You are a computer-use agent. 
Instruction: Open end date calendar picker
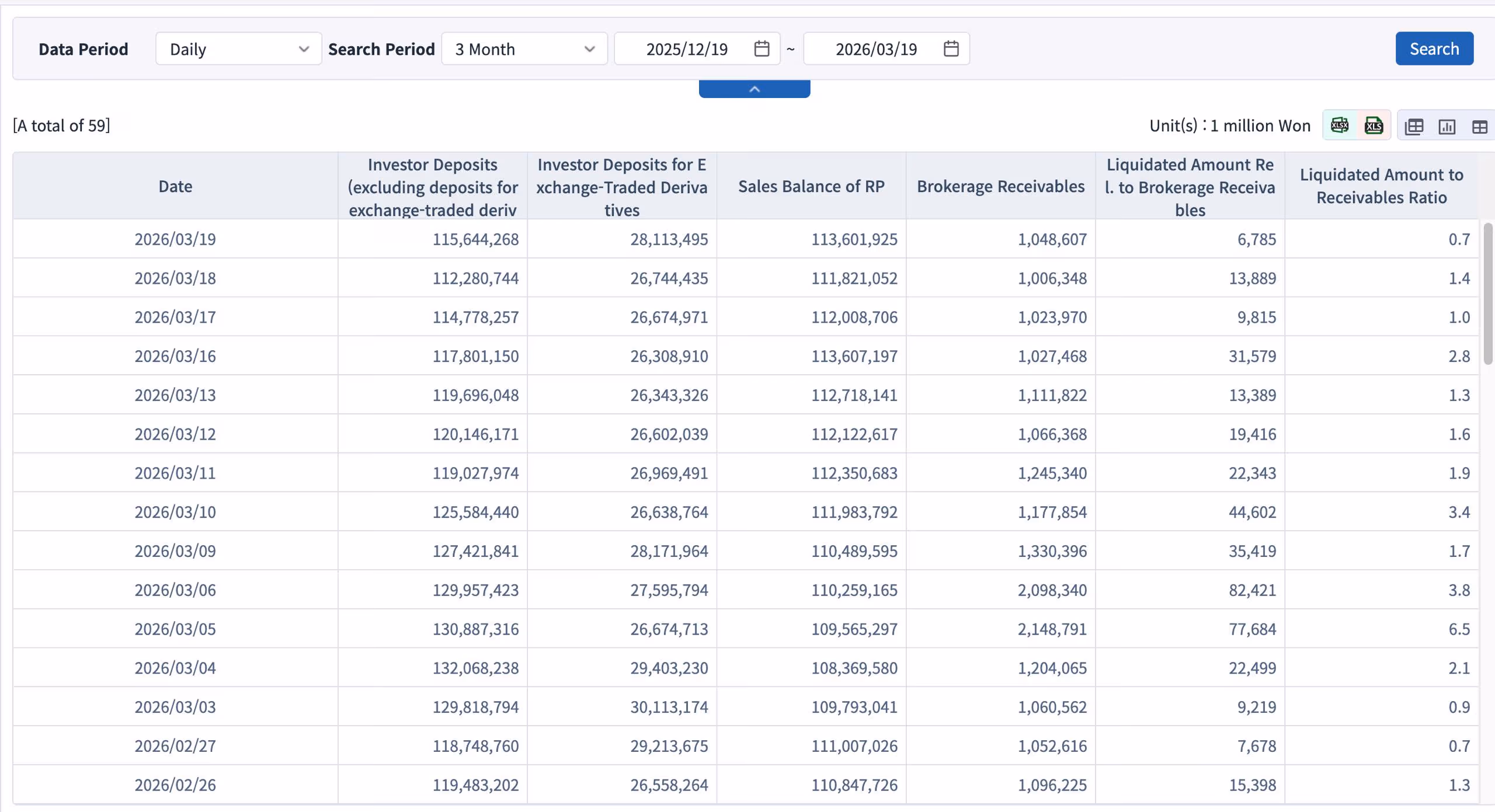click(951, 49)
